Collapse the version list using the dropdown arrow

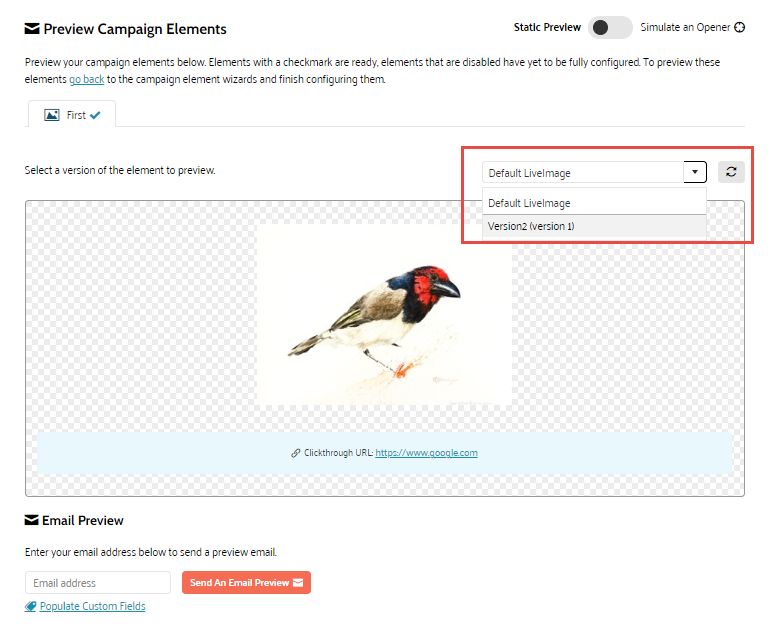point(695,172)
